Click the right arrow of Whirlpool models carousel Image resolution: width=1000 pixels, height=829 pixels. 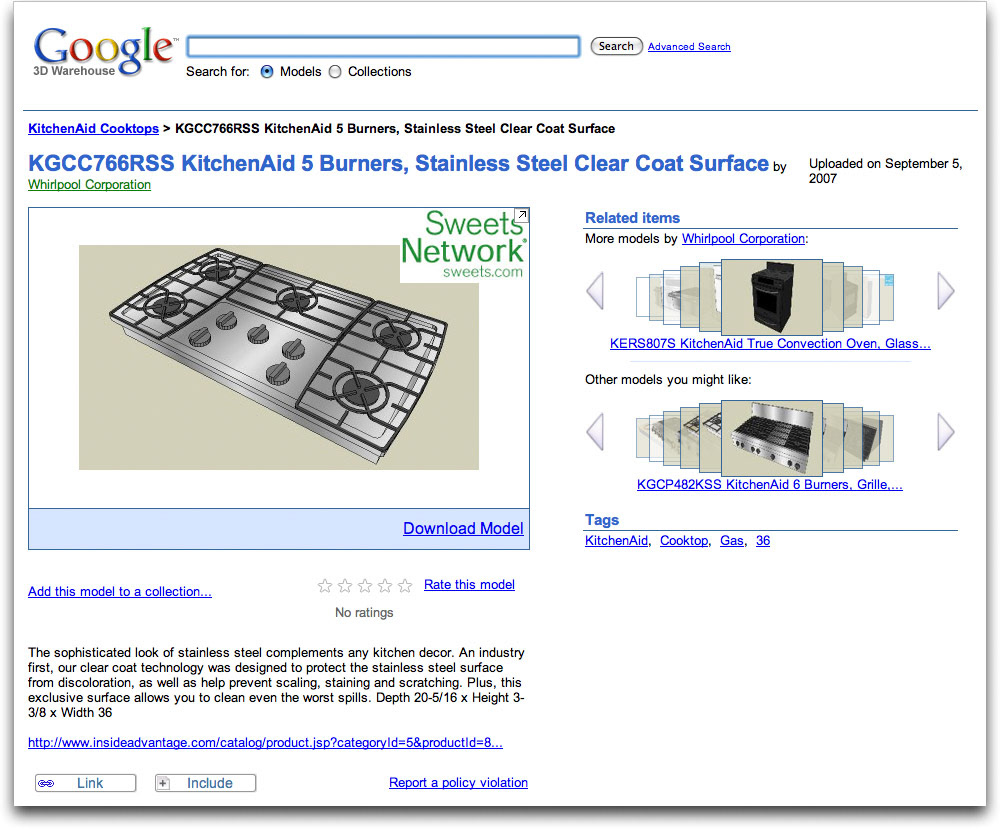(x=946, y=291)
